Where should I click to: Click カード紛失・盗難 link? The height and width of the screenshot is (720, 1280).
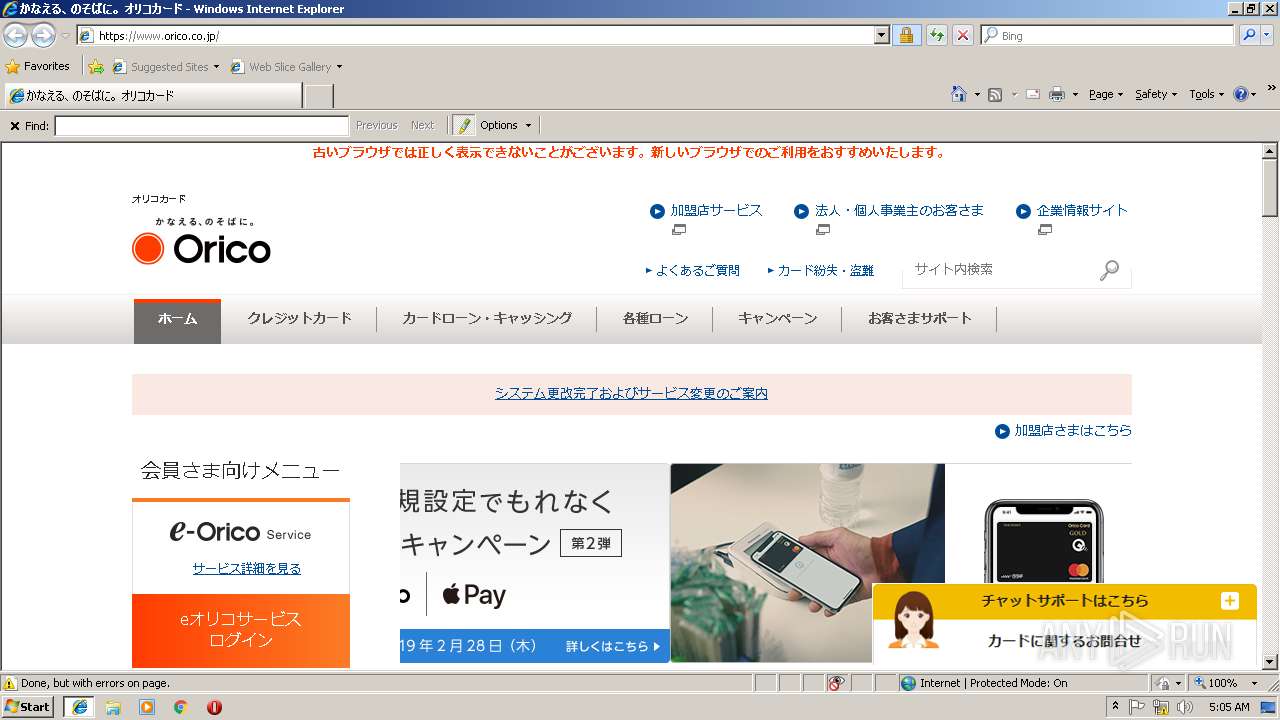coord(825,271)
